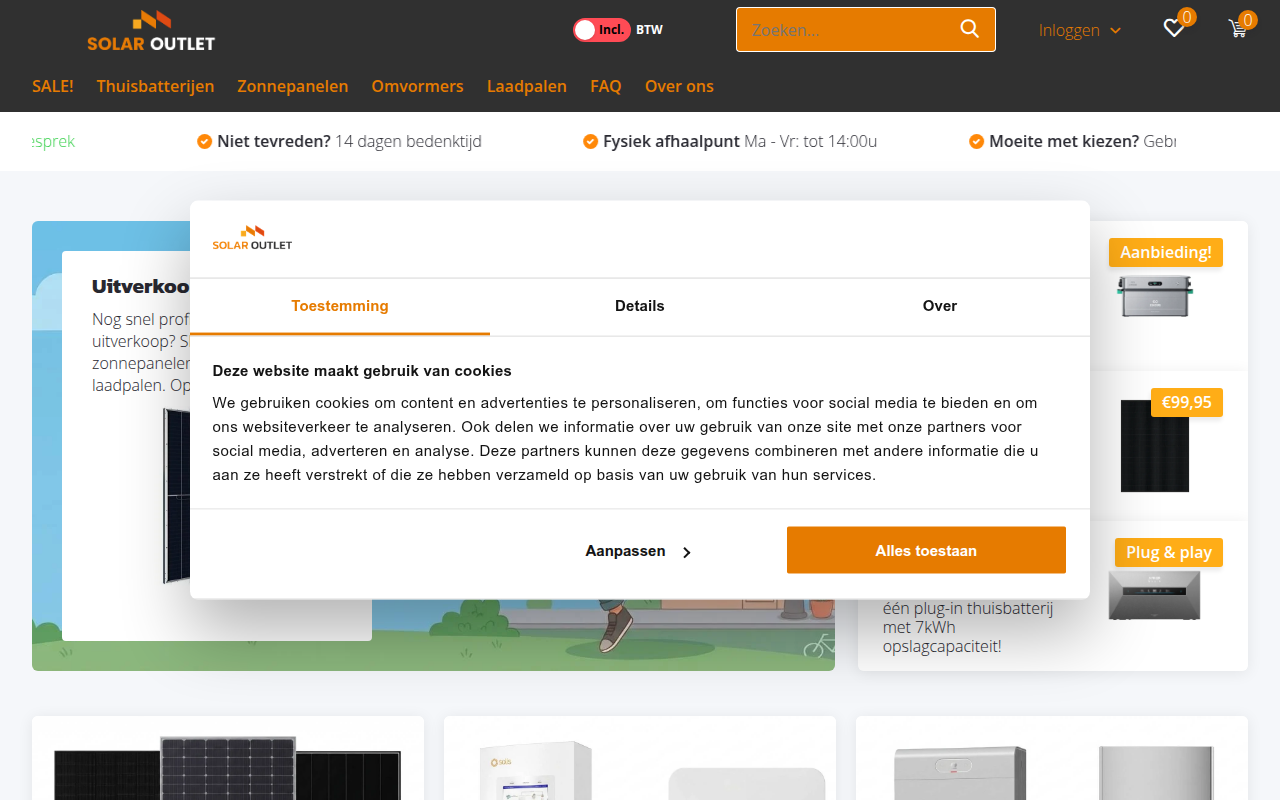Click heading Deze website maakt gebruik van cookies
This screenshot has height=800, width=1280.
[x=362, y=371]
